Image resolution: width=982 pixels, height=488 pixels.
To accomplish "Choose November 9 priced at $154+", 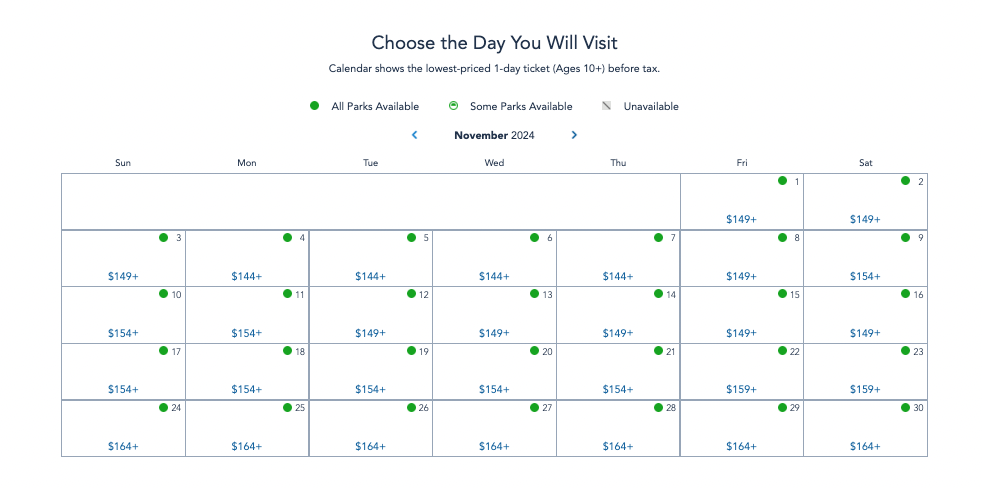I will pyautogui.click(x=866, y=258).
